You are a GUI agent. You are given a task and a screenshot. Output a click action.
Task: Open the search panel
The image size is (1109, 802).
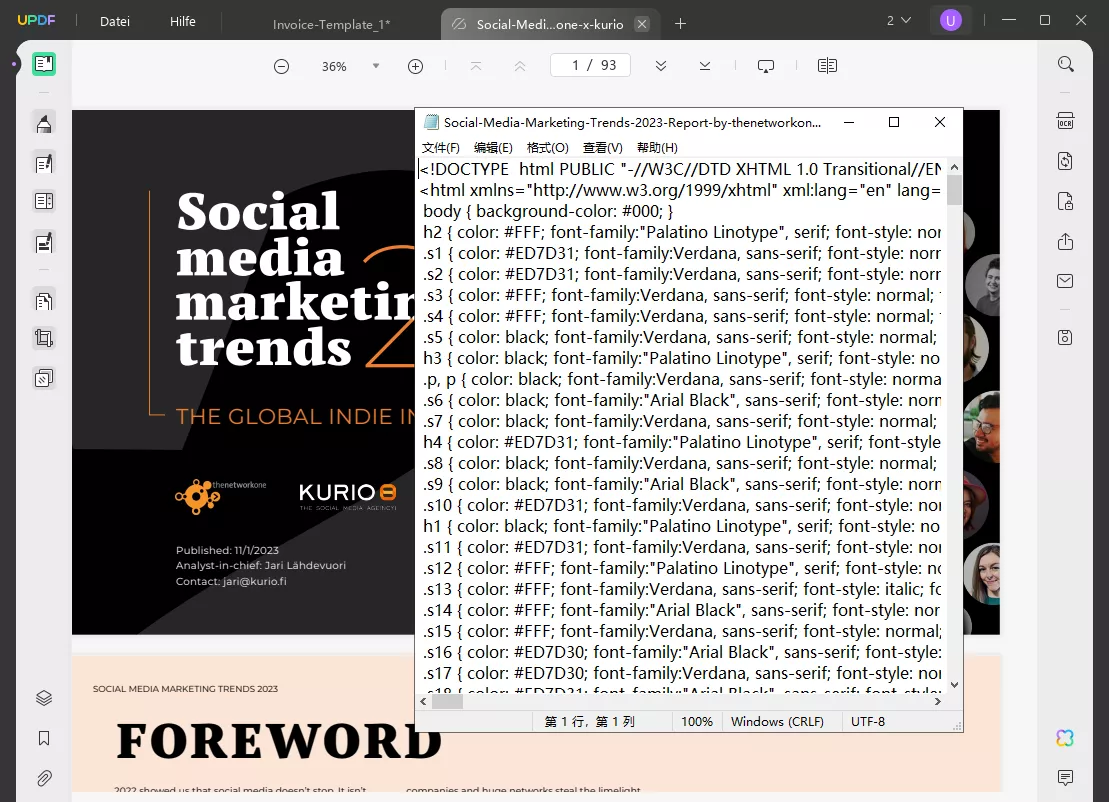(x=1065, y=63)
